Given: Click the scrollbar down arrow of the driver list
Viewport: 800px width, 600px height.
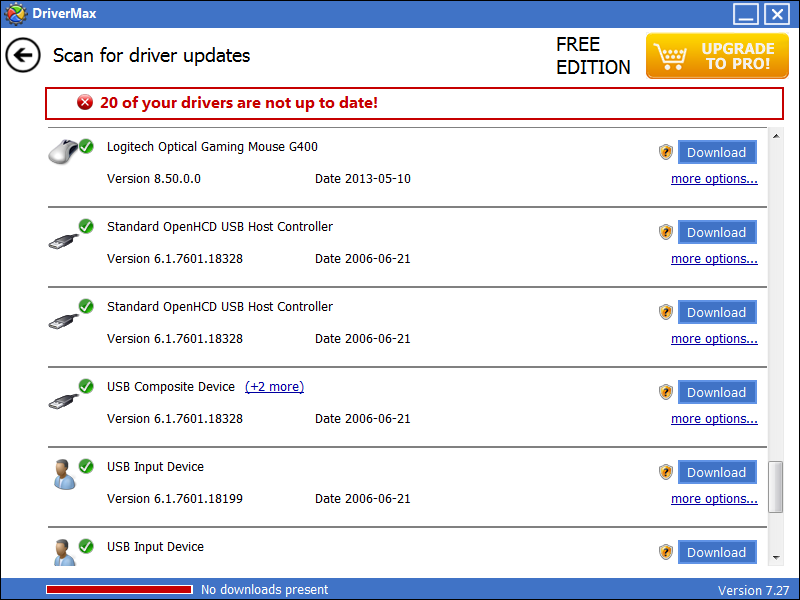Looking at the screenshot, I should click(x=776, y=558).
